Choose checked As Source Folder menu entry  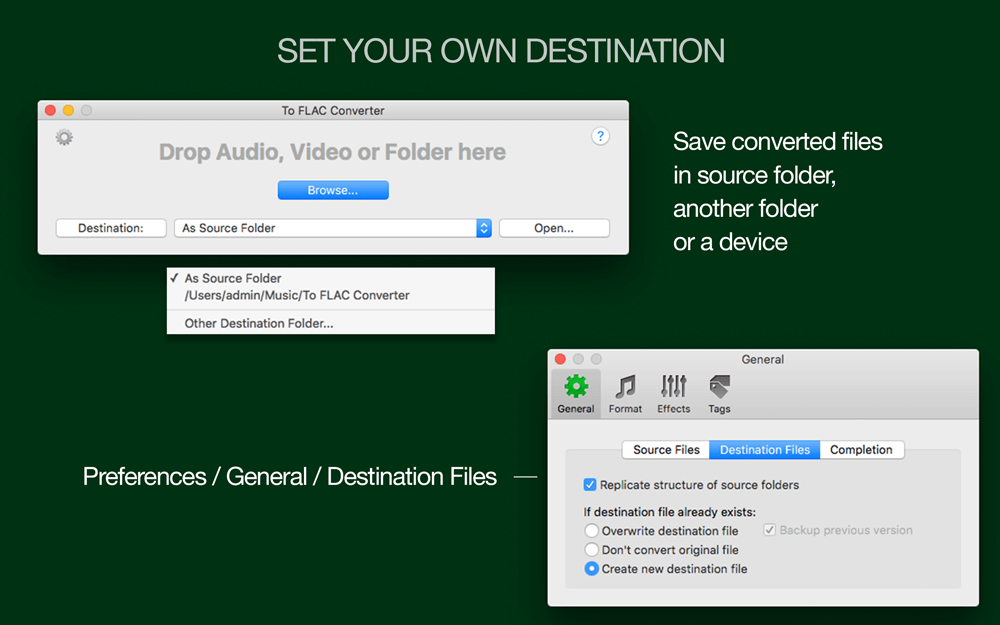click(x=330, y=278)
